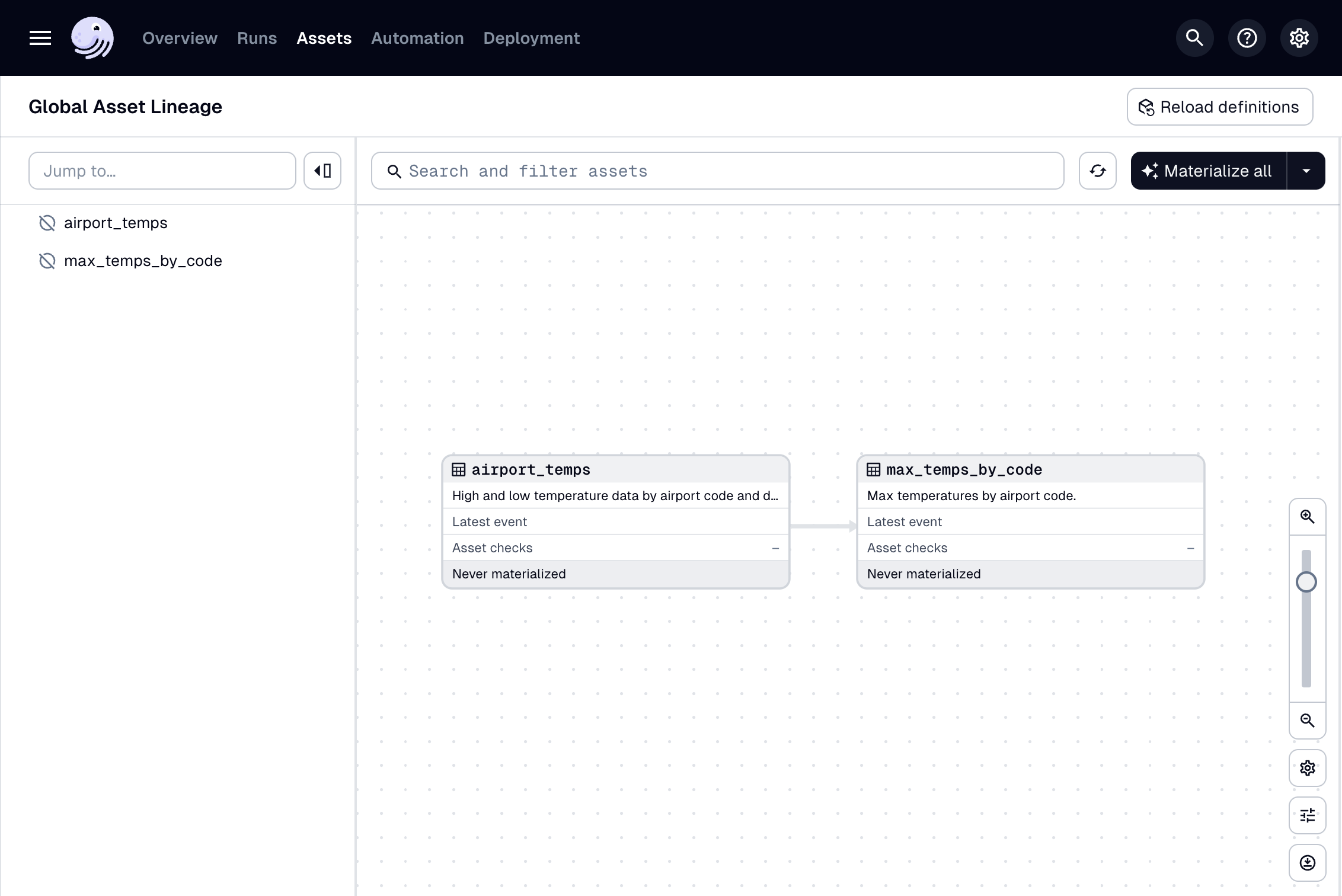Image resolution: width=1342 pixels, height=896 pixels.
Task: Click the Materialize all button
Action: [x=1209, y=171]
